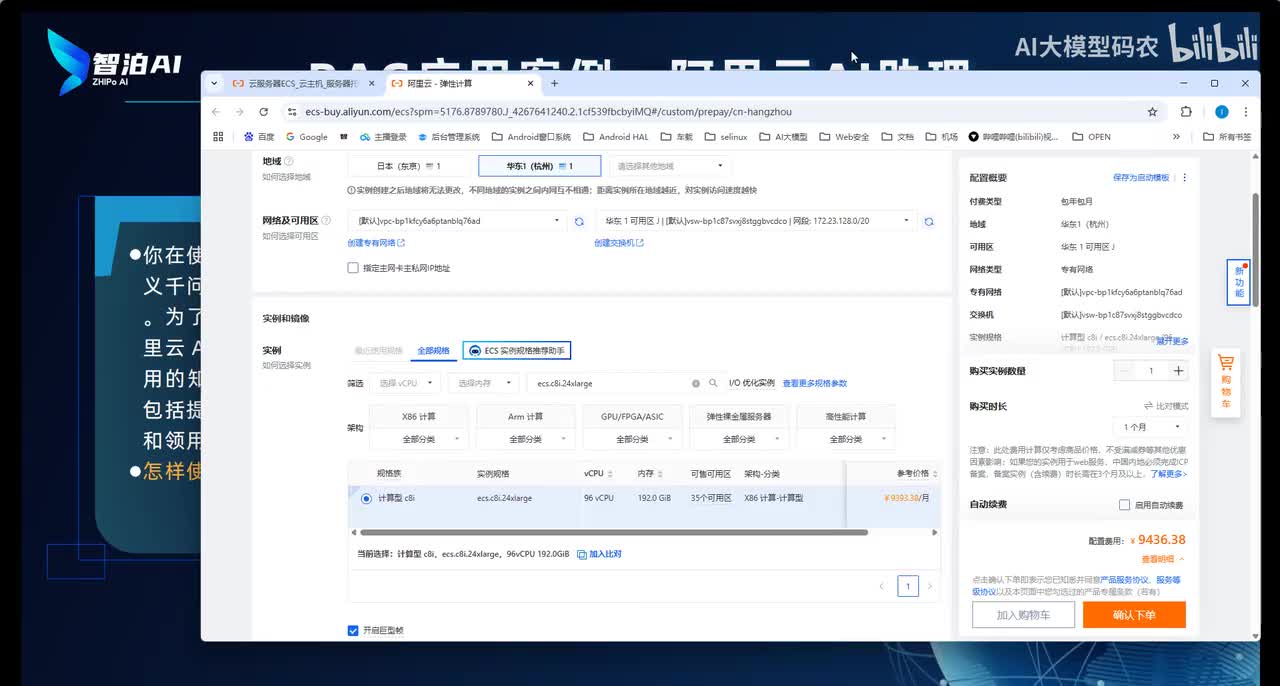The width and height of the screenshot is (1280, 686).
Task: Click the plus icon to increase instance quantity
Action: (x=1178, y=371)
